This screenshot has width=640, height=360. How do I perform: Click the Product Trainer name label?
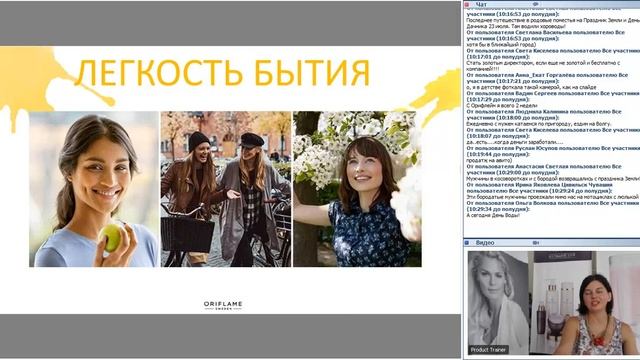coord(488,350)
